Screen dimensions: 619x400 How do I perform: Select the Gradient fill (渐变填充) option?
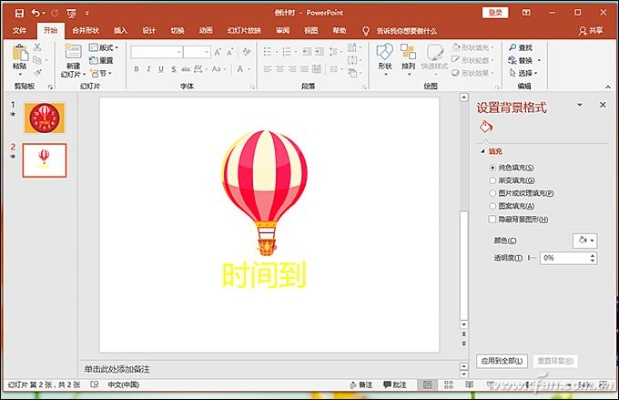(492, 180)
